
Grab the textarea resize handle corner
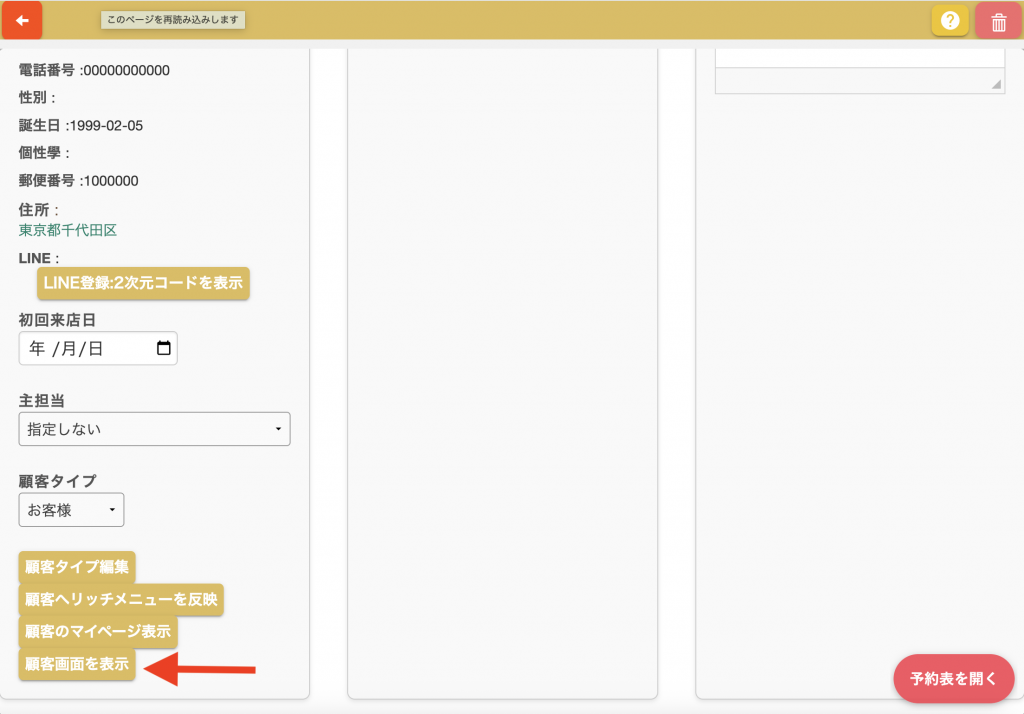(996, 86)
